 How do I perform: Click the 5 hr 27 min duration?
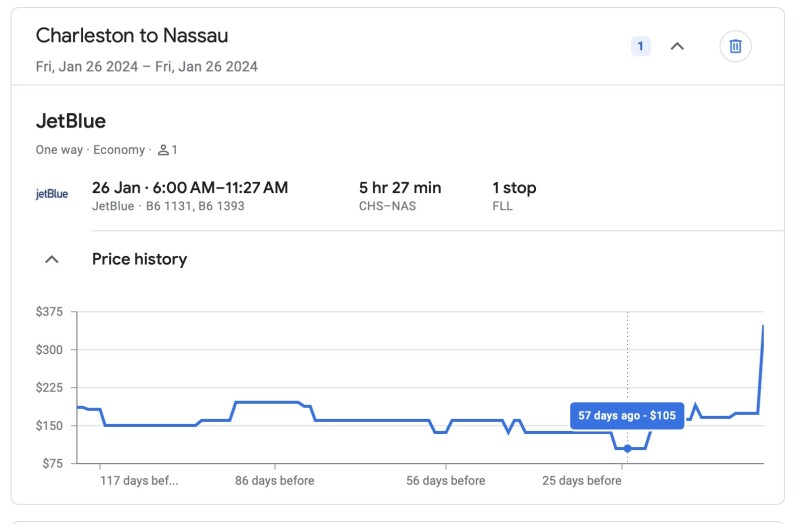pos(400,188)
